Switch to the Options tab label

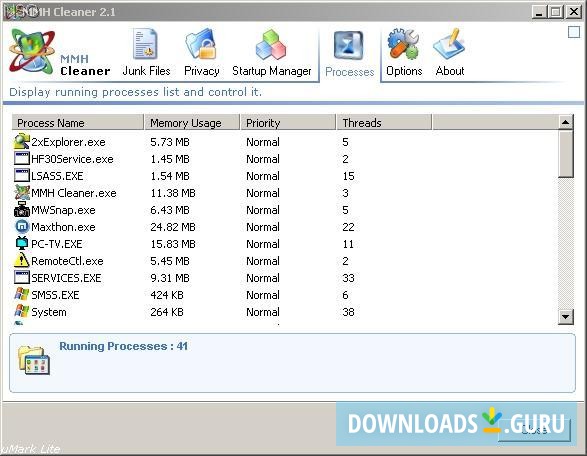404,71
